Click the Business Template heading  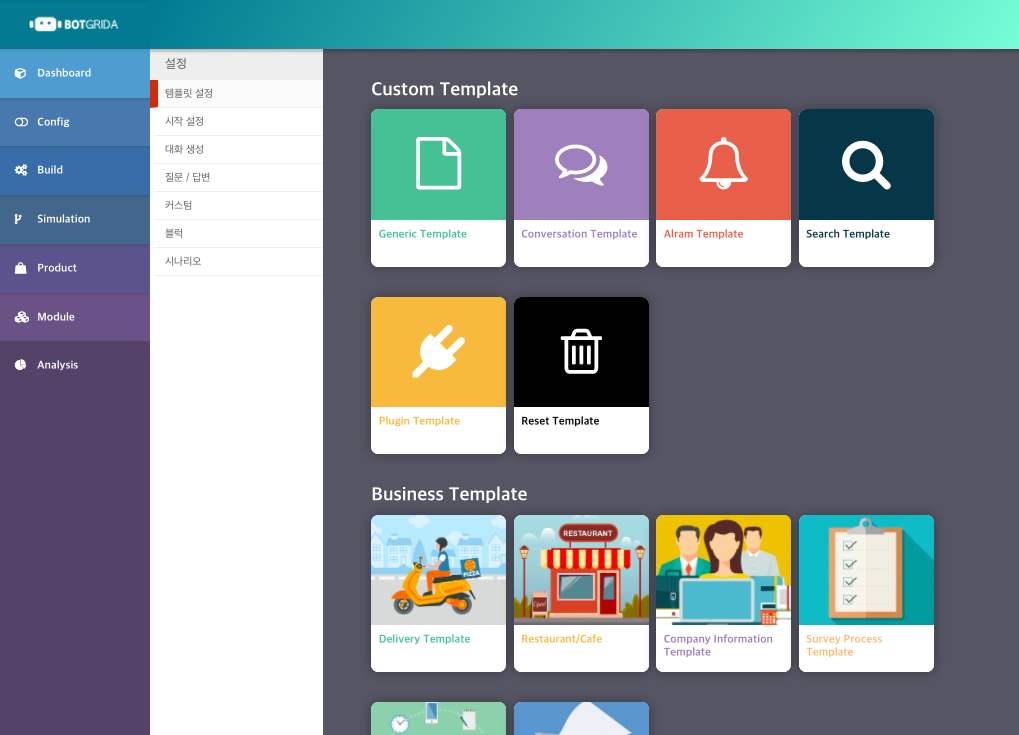[449, 494]
